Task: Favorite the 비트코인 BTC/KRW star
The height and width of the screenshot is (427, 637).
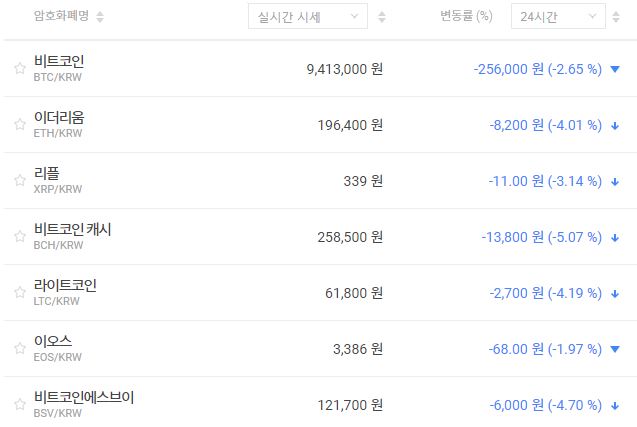Action: coord(19,69)
